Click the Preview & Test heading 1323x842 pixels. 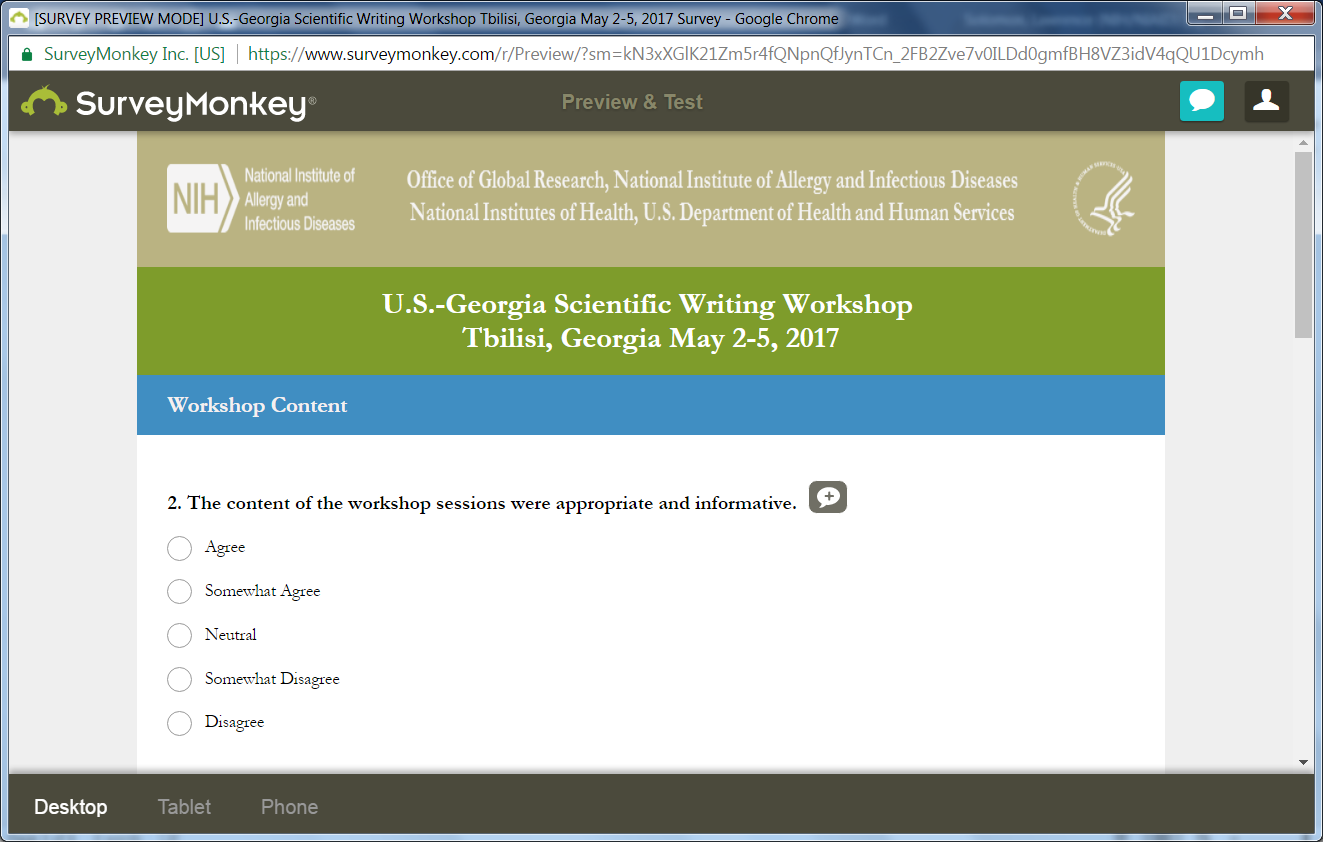[x=632, y=102]
